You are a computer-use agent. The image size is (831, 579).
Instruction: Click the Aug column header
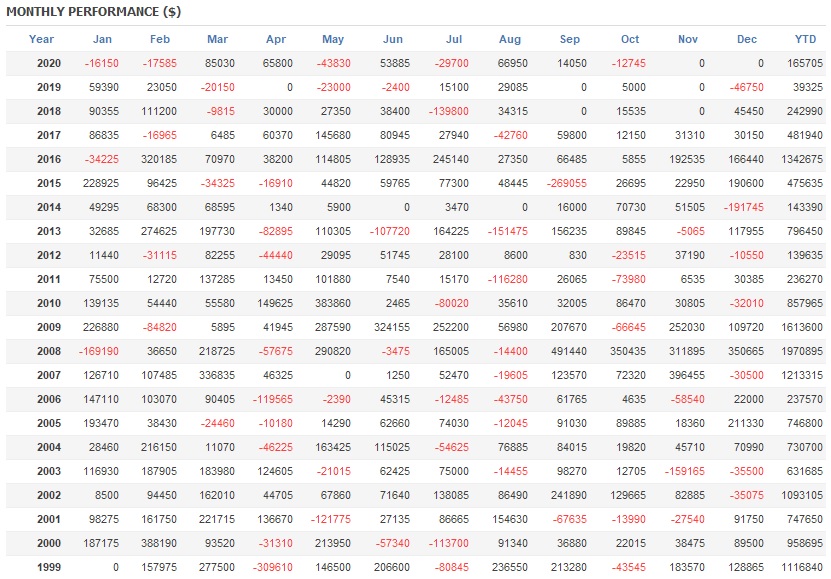tap(510, 39)
